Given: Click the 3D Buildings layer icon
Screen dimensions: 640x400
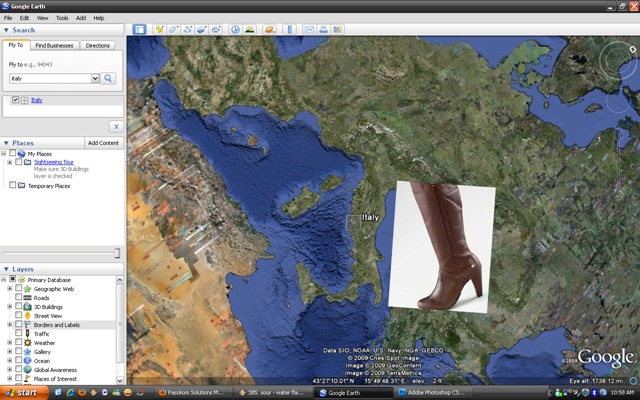Looking at the screenshot, I should pyautogui.click(x=27, y=307).
